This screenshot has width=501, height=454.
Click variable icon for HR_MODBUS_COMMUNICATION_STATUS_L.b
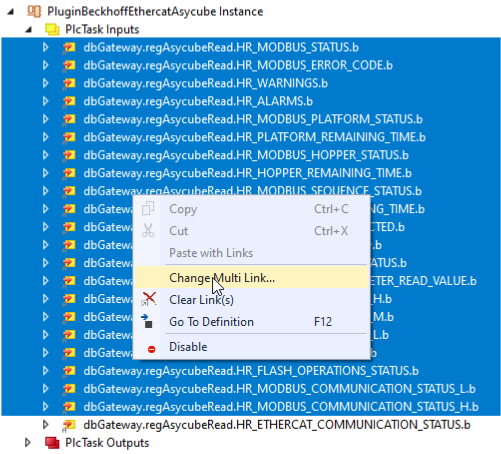(69, 389)
